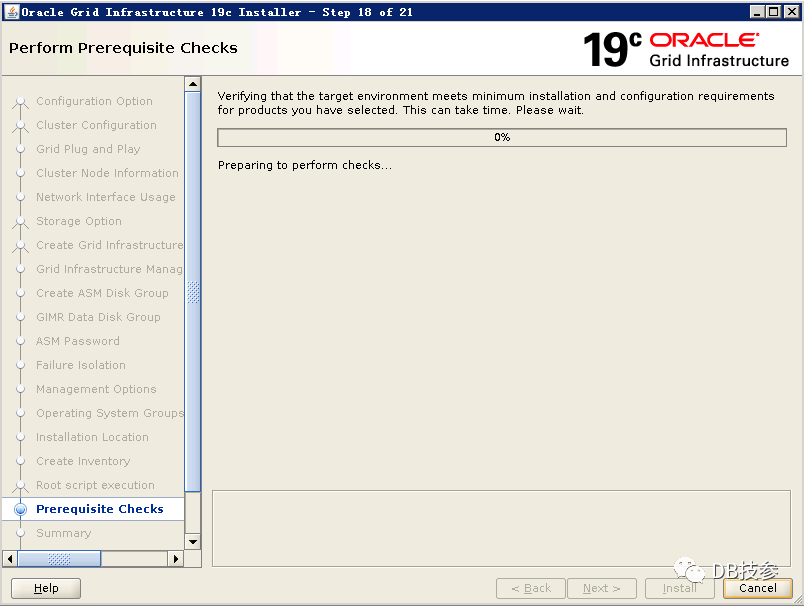This screenshot has width=804, height=606.
Task: Click step bullet beside Root script execution
Action: coord(21,485)
